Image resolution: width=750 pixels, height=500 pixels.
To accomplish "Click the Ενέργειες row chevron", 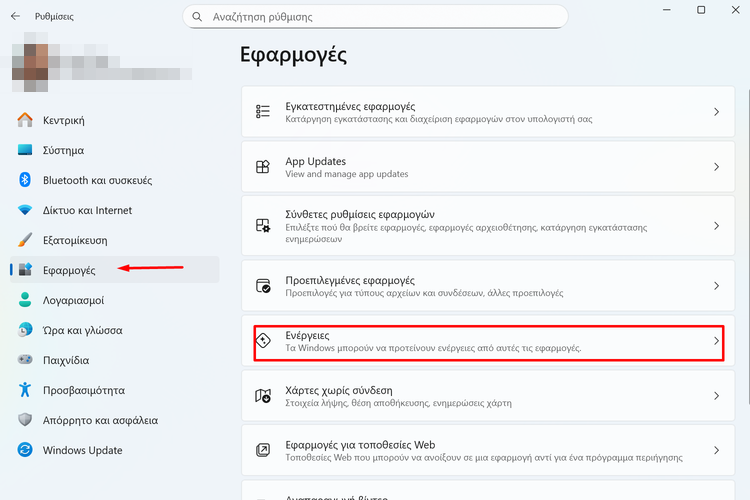I will tap(716, 341).
